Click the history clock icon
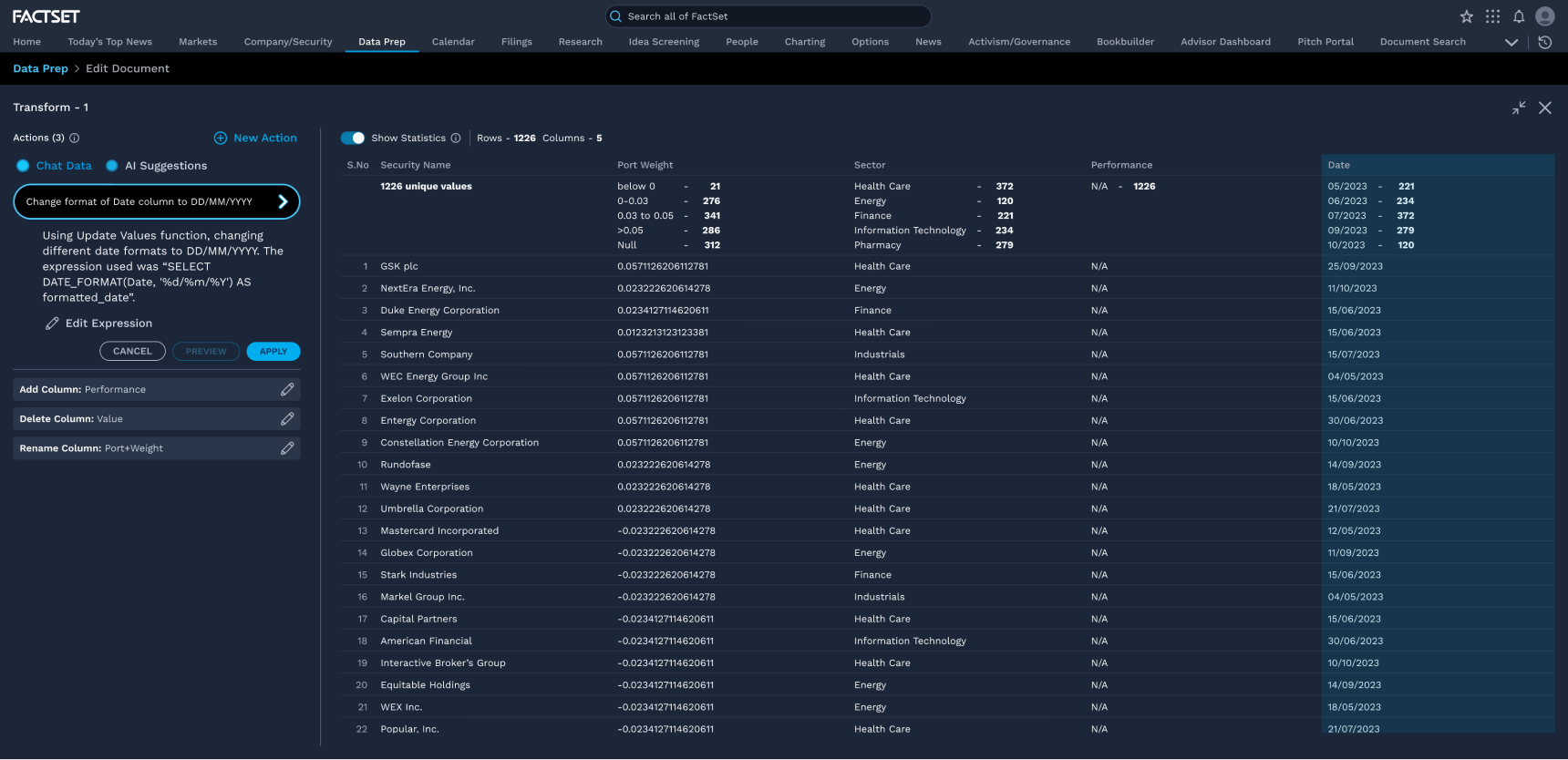The width and height of the screenshot is (1568, 760). 1544,42
